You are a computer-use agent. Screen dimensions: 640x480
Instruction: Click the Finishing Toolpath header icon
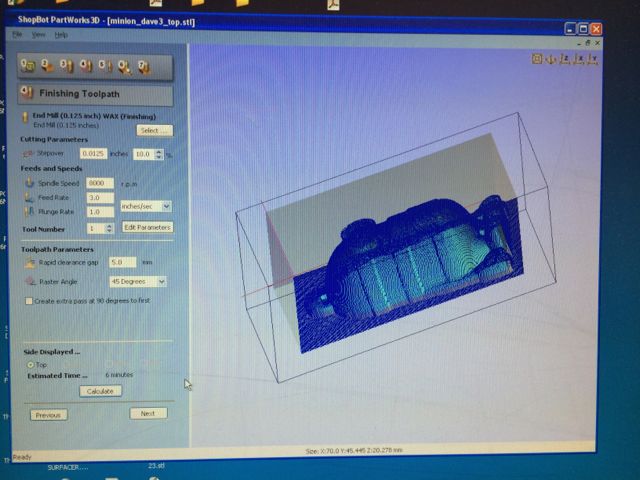pyautogui.click(x=27, y=93)
